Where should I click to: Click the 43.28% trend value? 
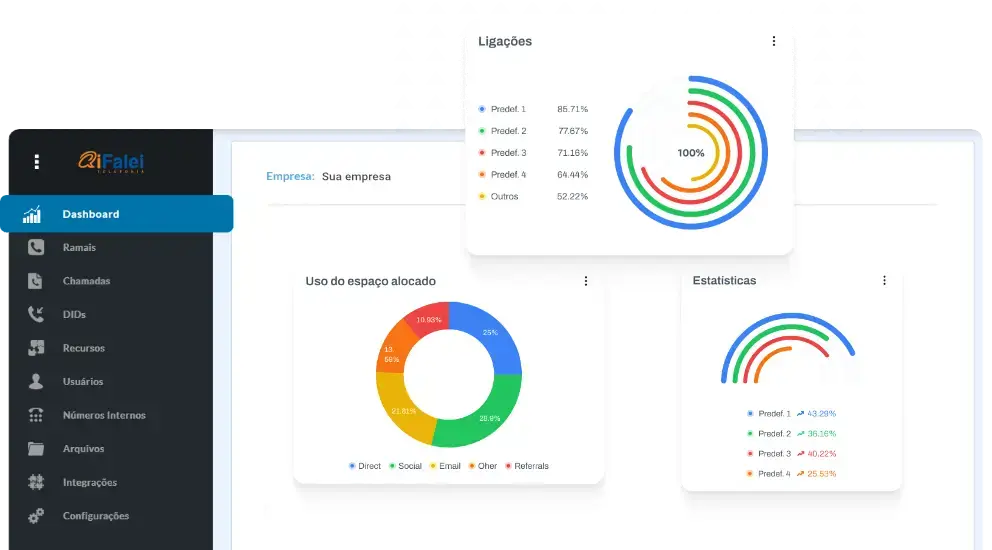822,414
